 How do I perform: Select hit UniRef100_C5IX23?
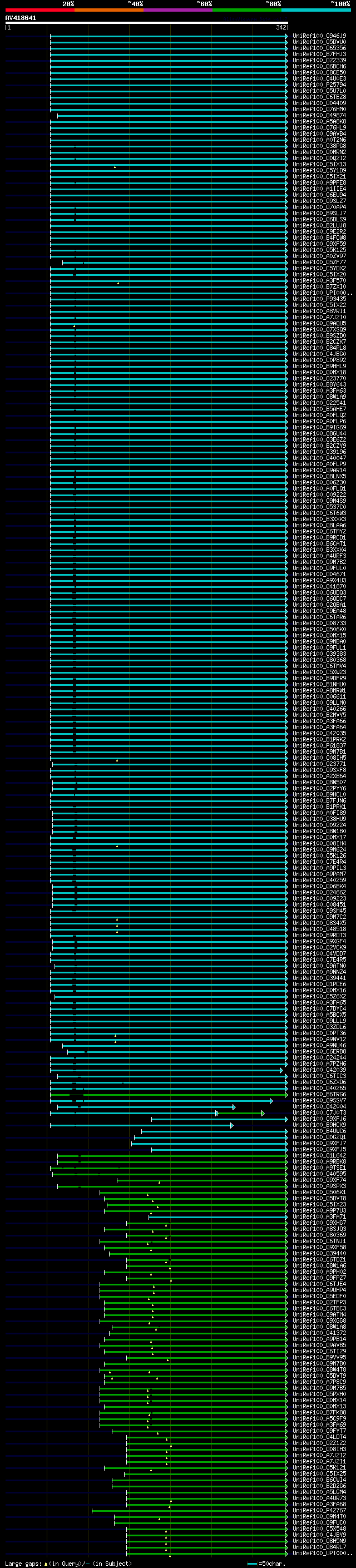[x=319, y=1204]
